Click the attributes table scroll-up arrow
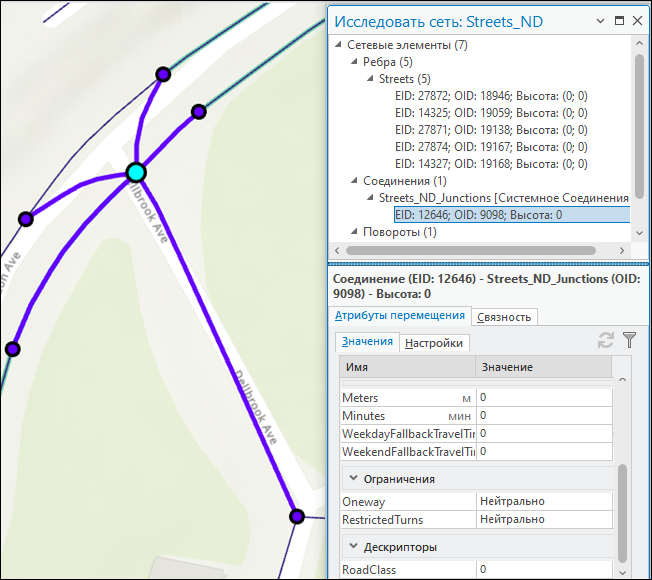The width and height of the screenshot is (652, 580). coord(622,380)
